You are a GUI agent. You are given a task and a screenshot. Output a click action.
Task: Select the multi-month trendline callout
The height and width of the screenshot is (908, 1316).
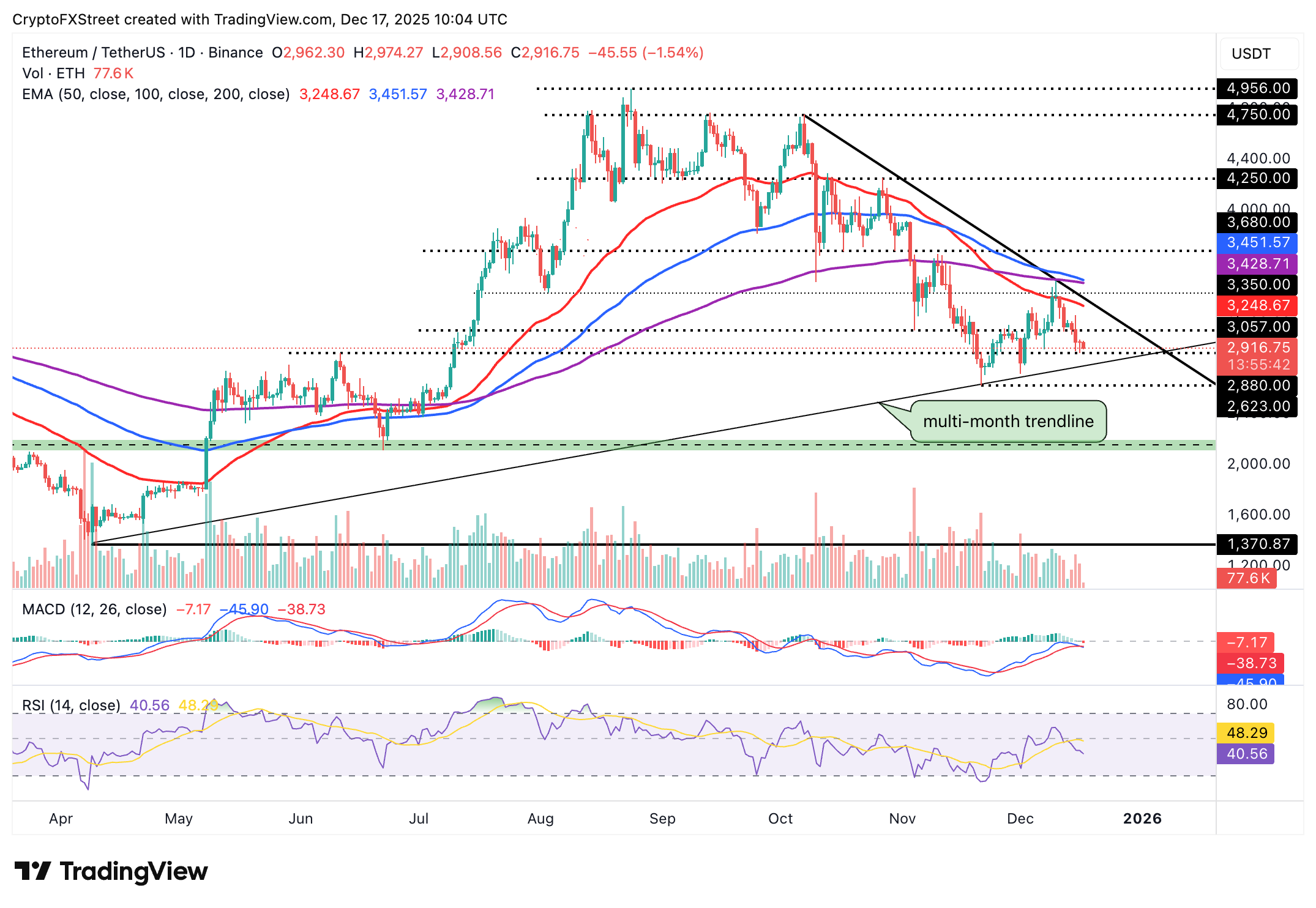click(x=1008, y=421)
